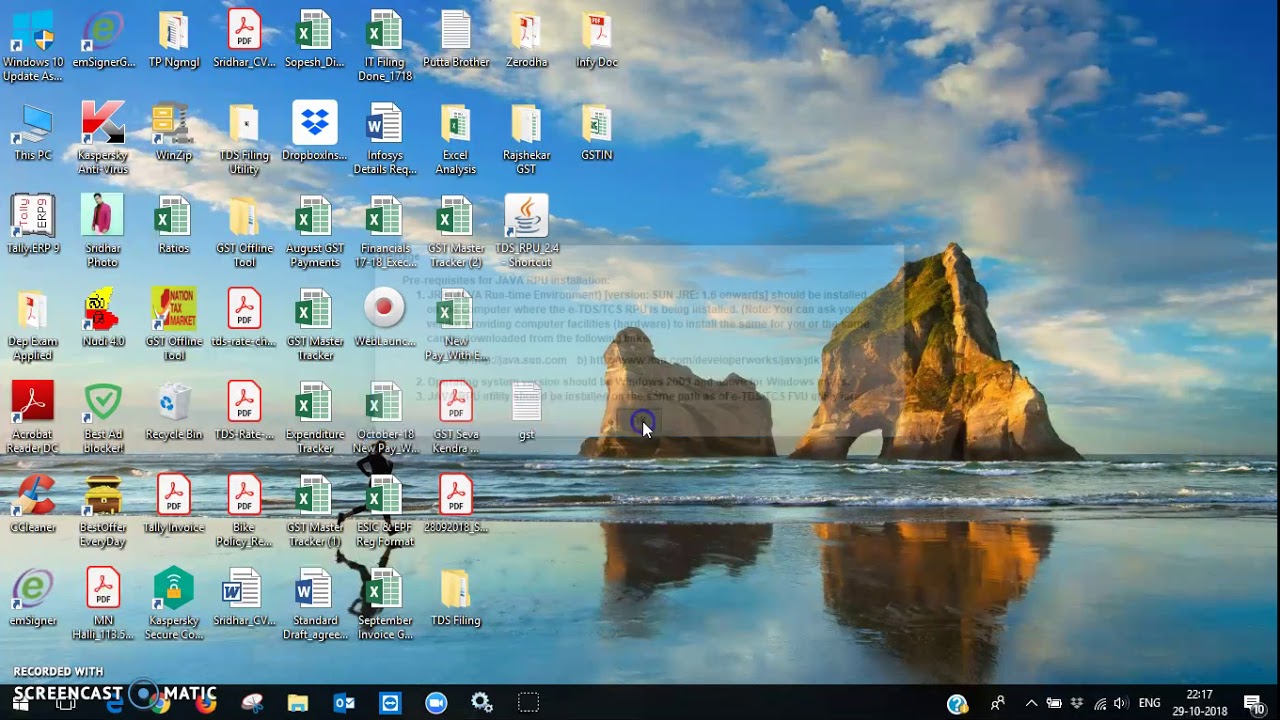
Task: Open Kaspersky Secure Connection icon
Action: pos(173,603)
